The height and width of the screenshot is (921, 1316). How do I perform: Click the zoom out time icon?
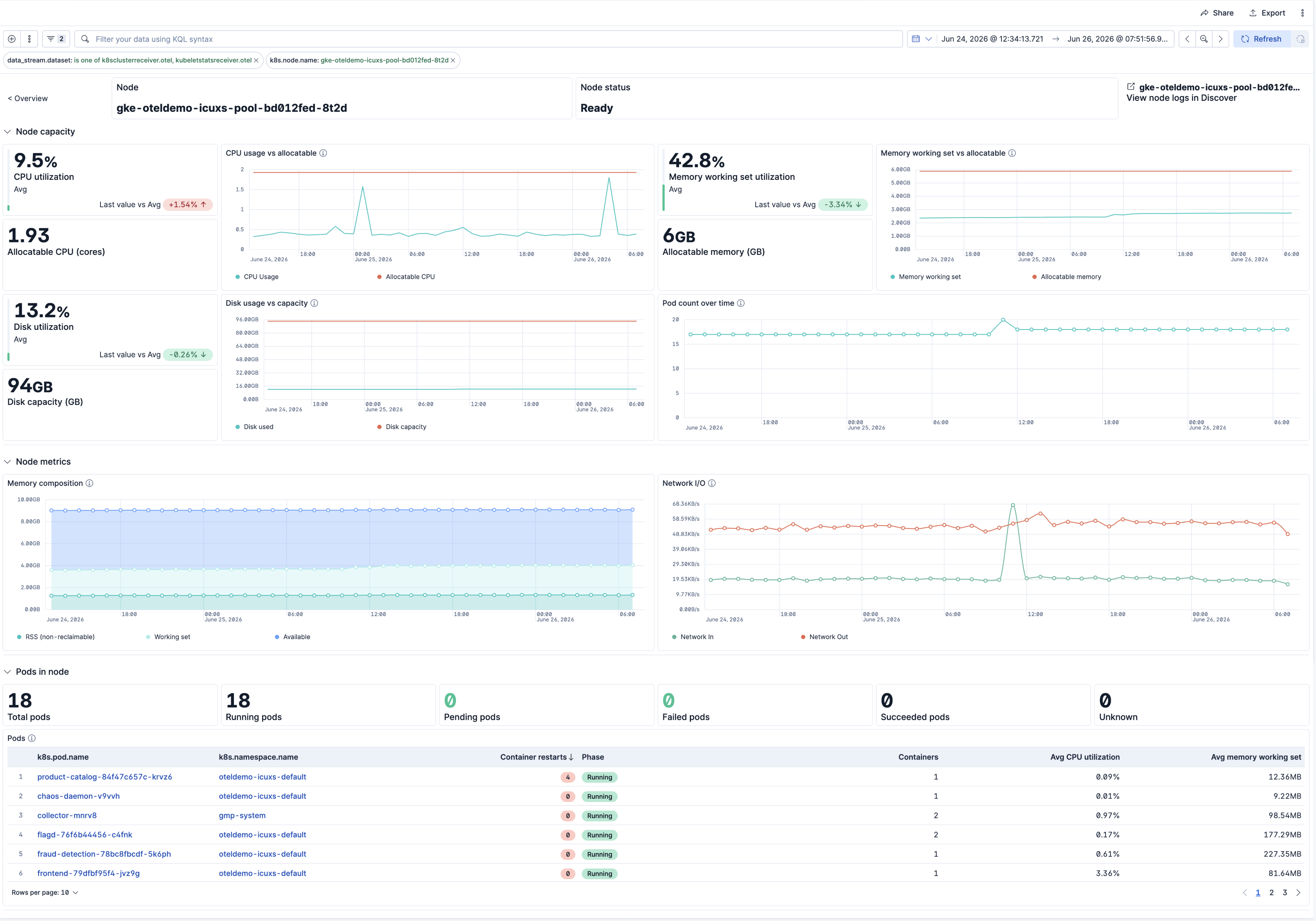[1204, 39]
